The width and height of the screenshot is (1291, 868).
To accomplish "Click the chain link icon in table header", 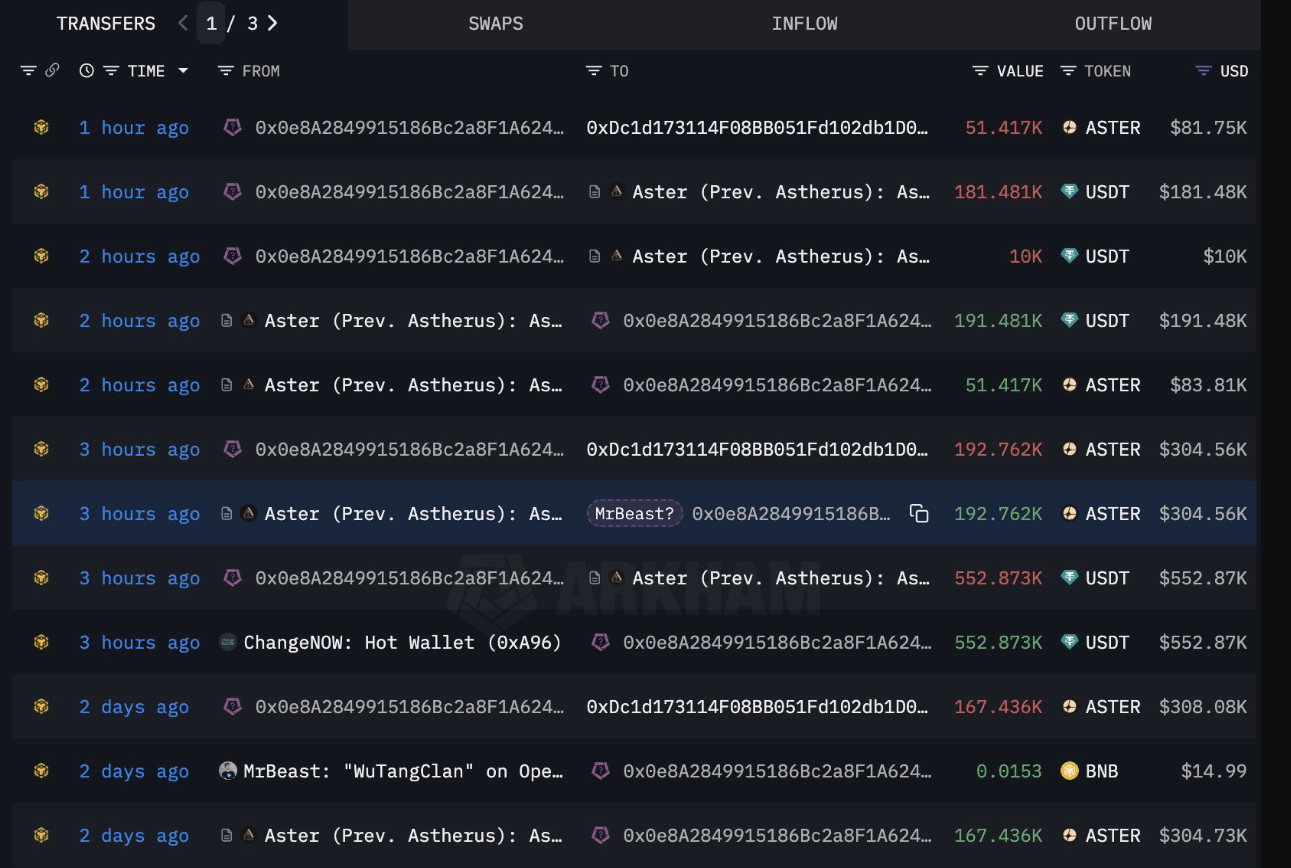I will pos(52,71).
